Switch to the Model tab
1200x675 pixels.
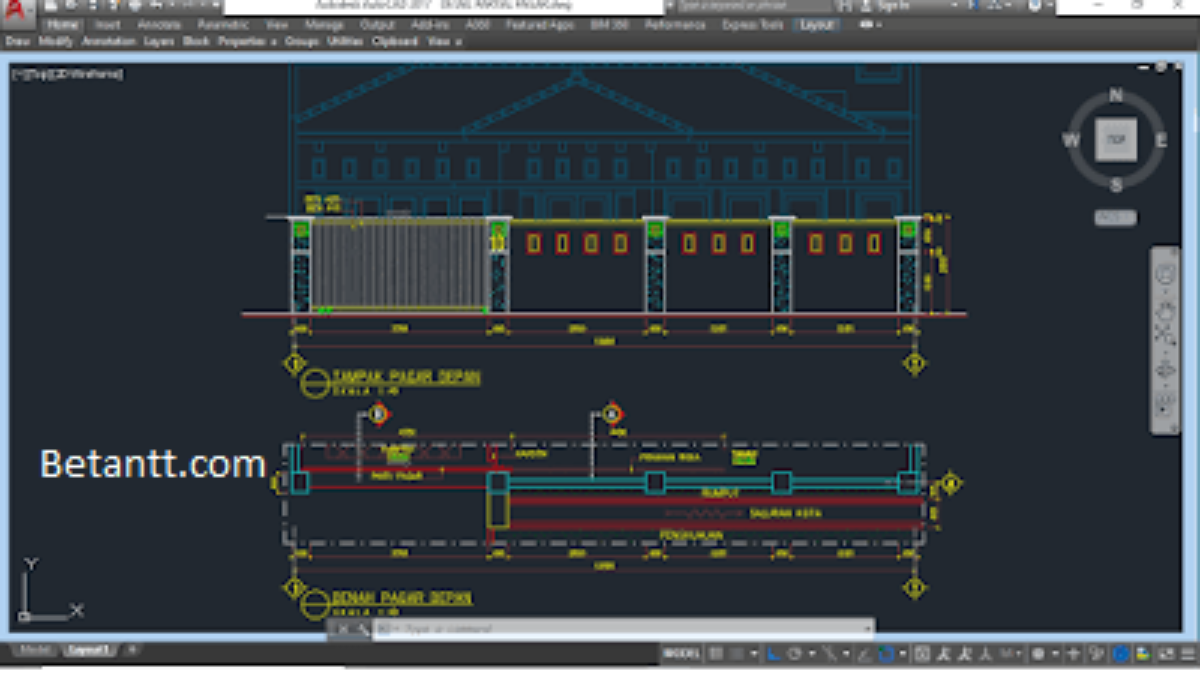click(x=36, y=650)
